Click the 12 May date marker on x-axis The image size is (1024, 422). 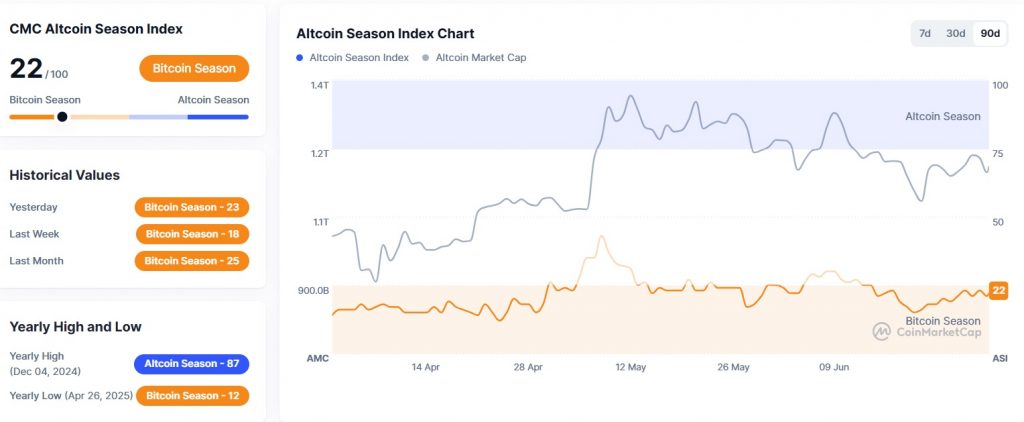tap(630, 367)
